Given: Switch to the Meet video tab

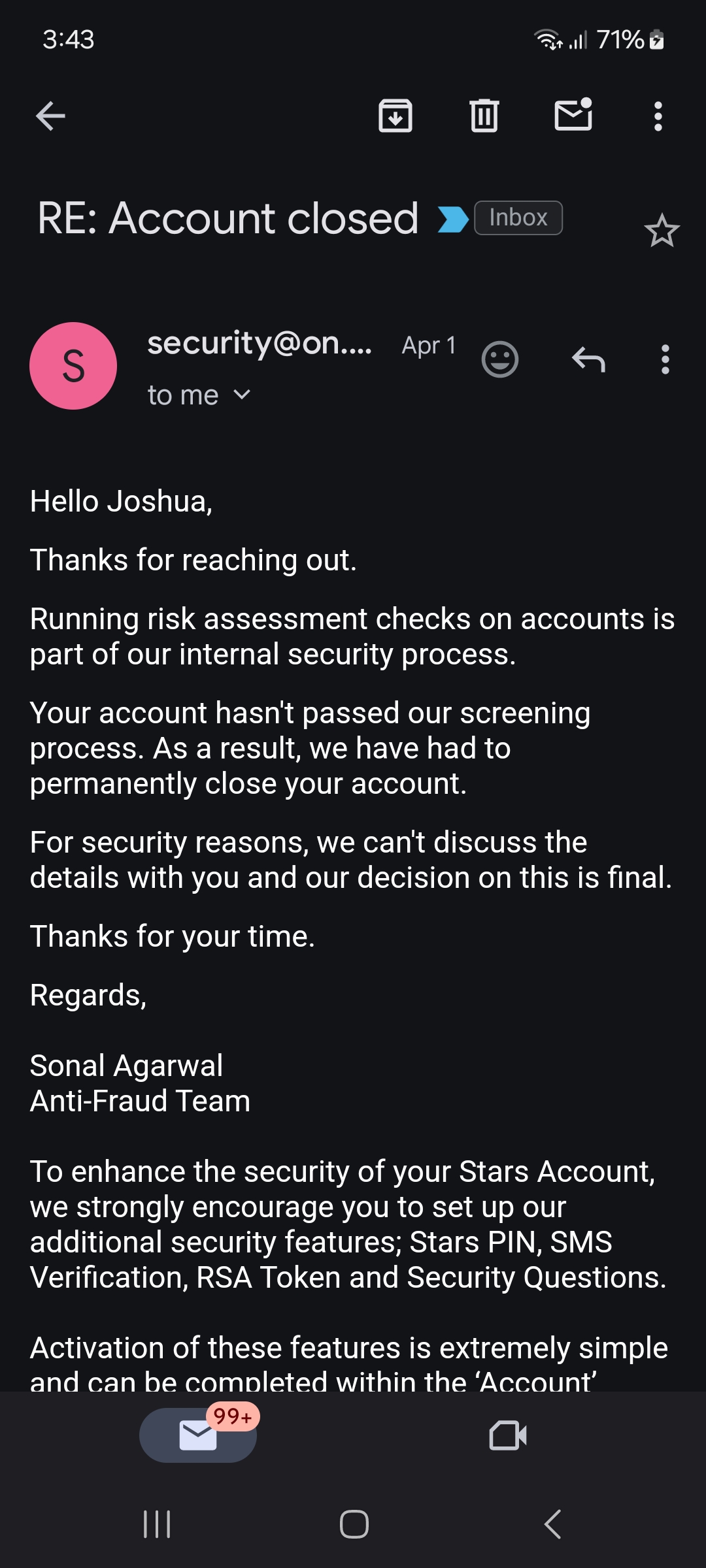Looking at the screenshot, I should (508, 1435).
